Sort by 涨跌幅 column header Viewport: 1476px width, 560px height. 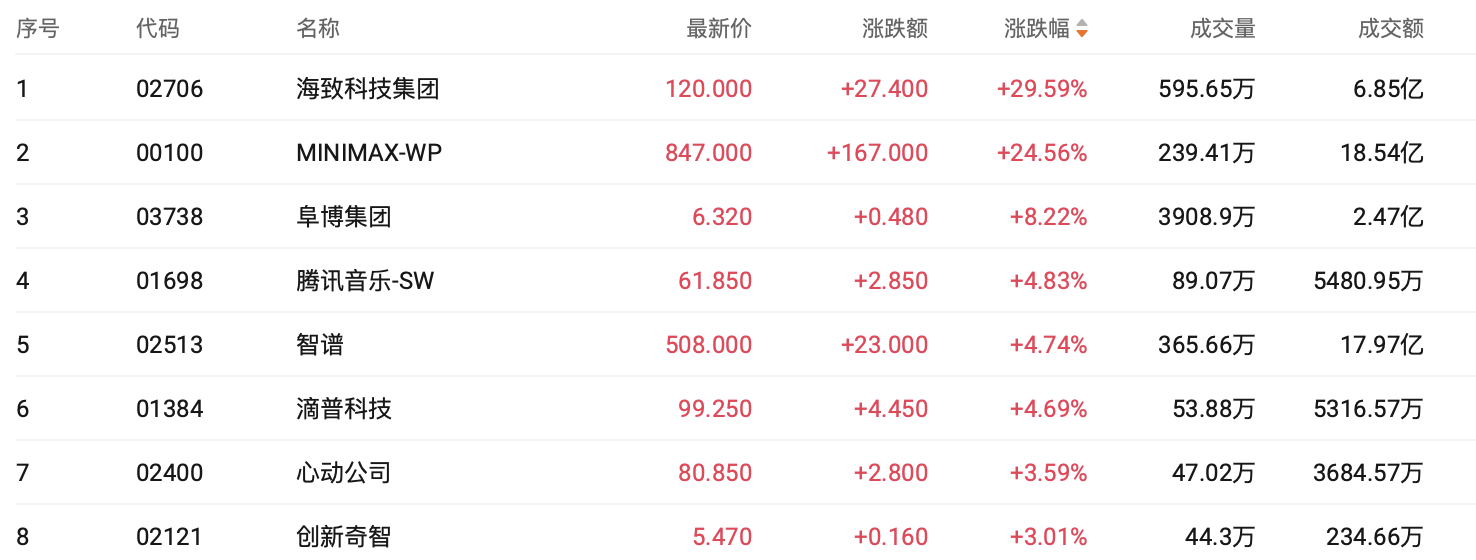tap(1037, 29)
